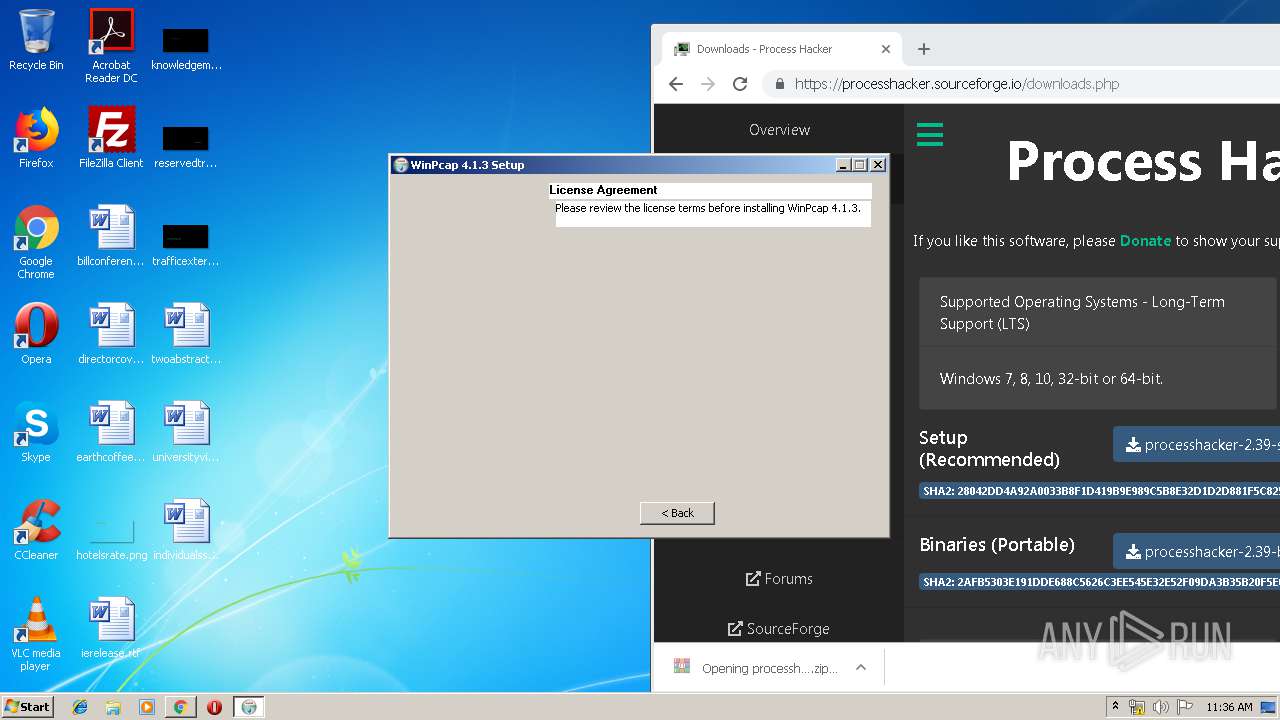Select the individualss... Word document
Image resolution: width=1280 pixels, height=720 pixels.
click(186, 530)
